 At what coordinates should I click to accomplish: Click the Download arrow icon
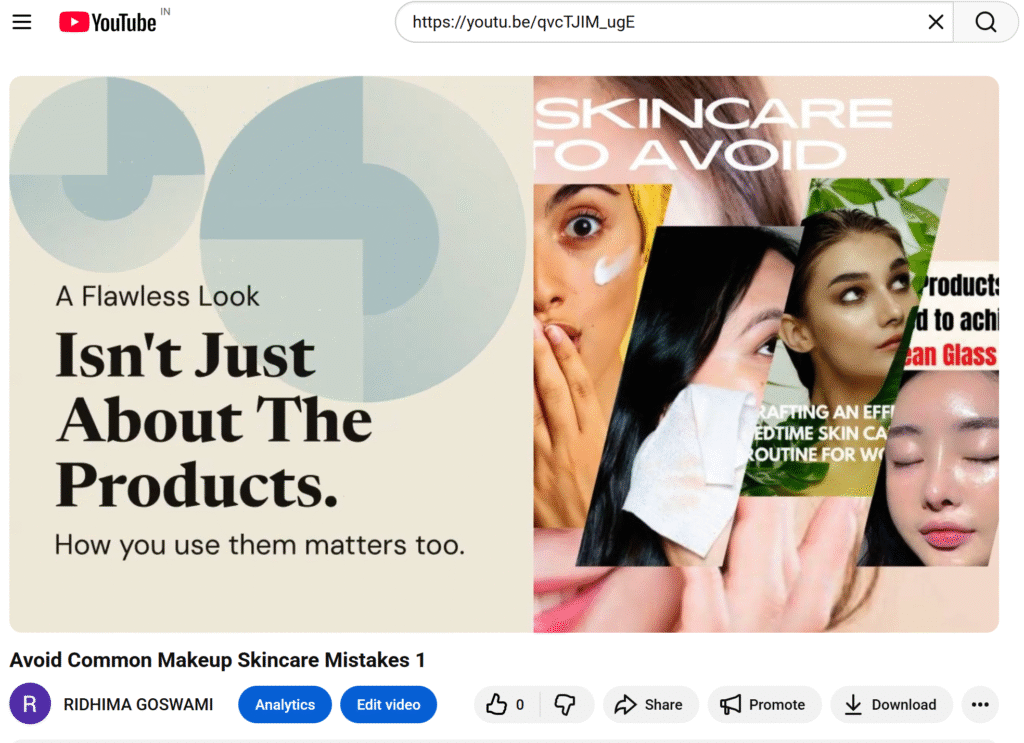pyautogui.click(x=853, y=705)
